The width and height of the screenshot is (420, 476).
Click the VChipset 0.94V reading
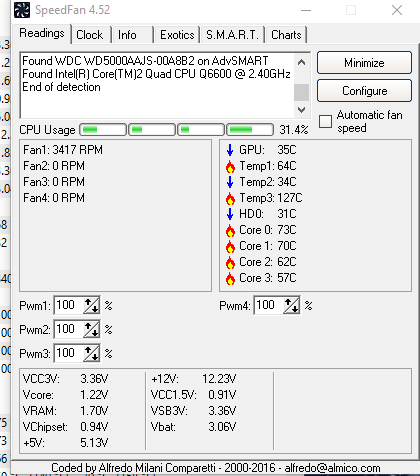coord(65,427)
